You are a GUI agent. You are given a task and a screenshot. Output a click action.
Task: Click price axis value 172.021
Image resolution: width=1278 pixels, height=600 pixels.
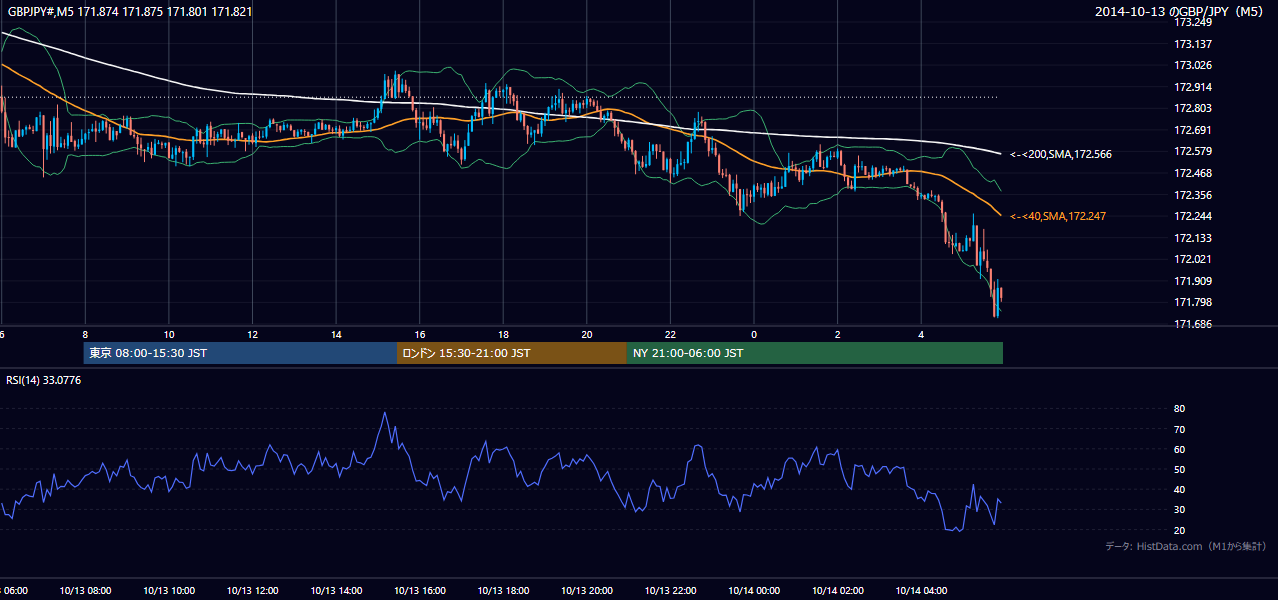(x=1192, y=259)
